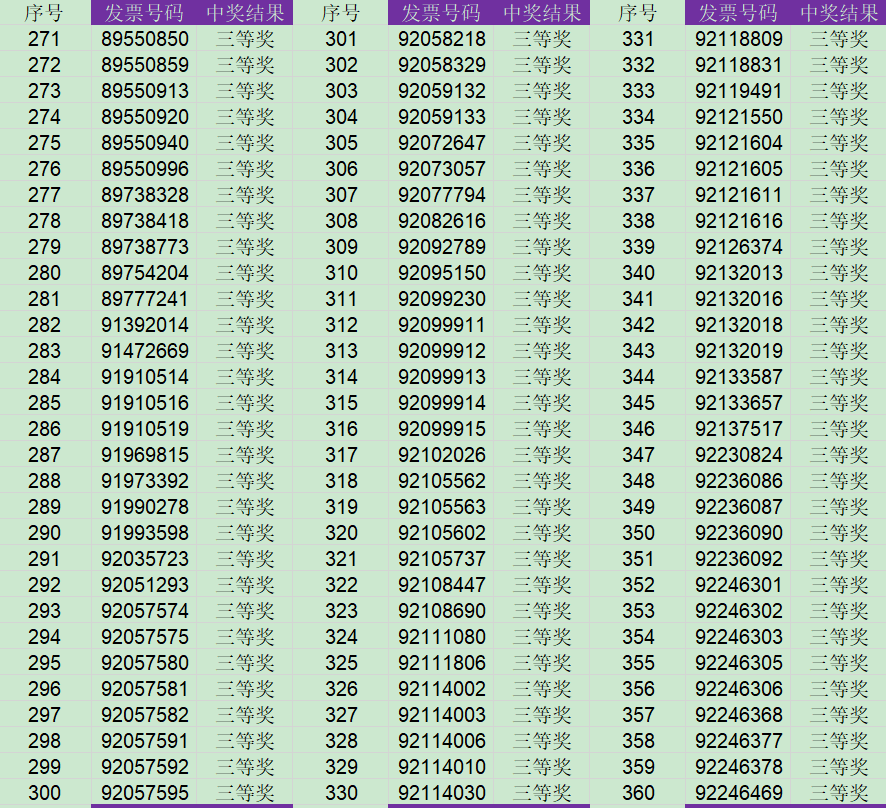This screenshot has width=886, height=808.
Task: Select invoice number 91392014
Action: click(x=145, y=325)
